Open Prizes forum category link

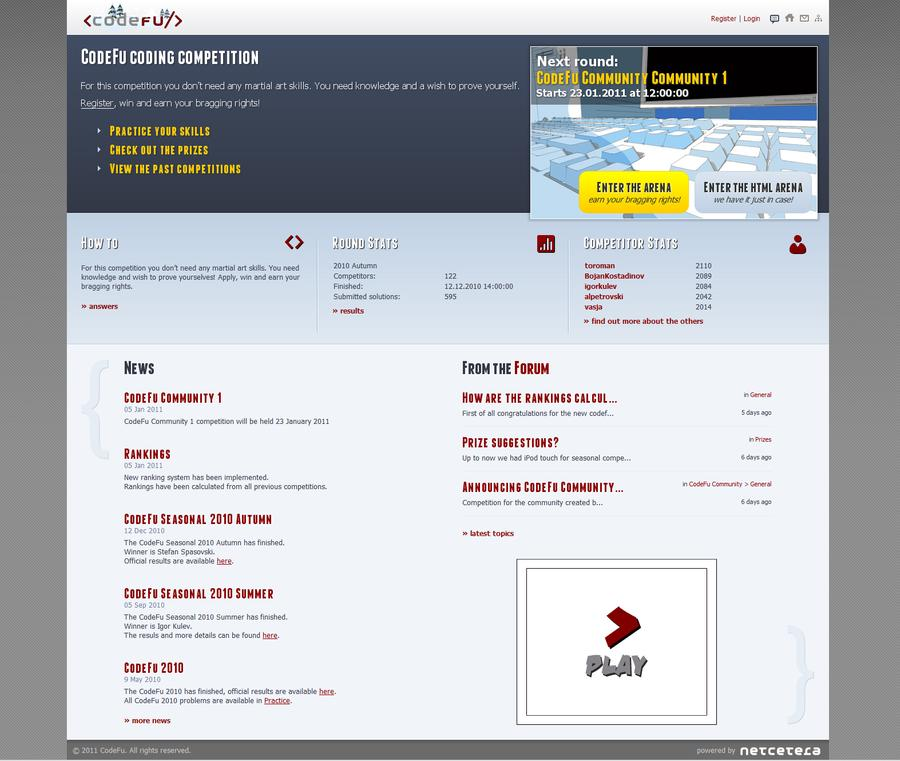[763, 440]
